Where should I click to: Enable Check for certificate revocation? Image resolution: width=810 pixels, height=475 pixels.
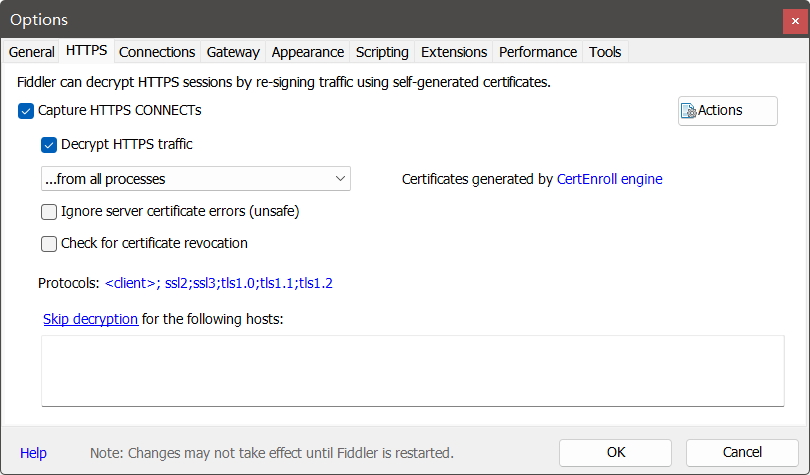[49, 244]
